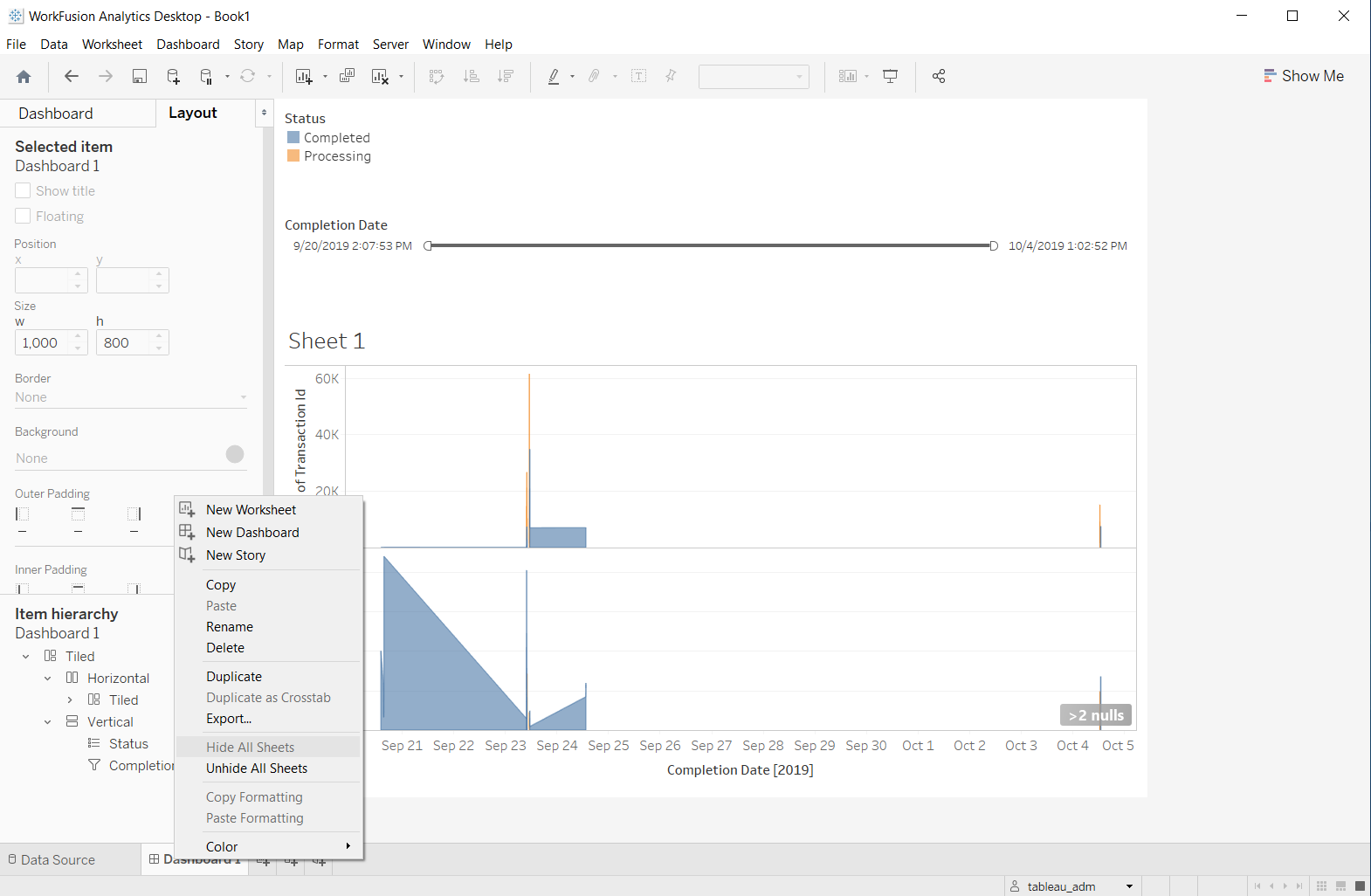1371x896 pixels.
Task: Toggle left Outer Padding icon
Action: click(23, 513)
